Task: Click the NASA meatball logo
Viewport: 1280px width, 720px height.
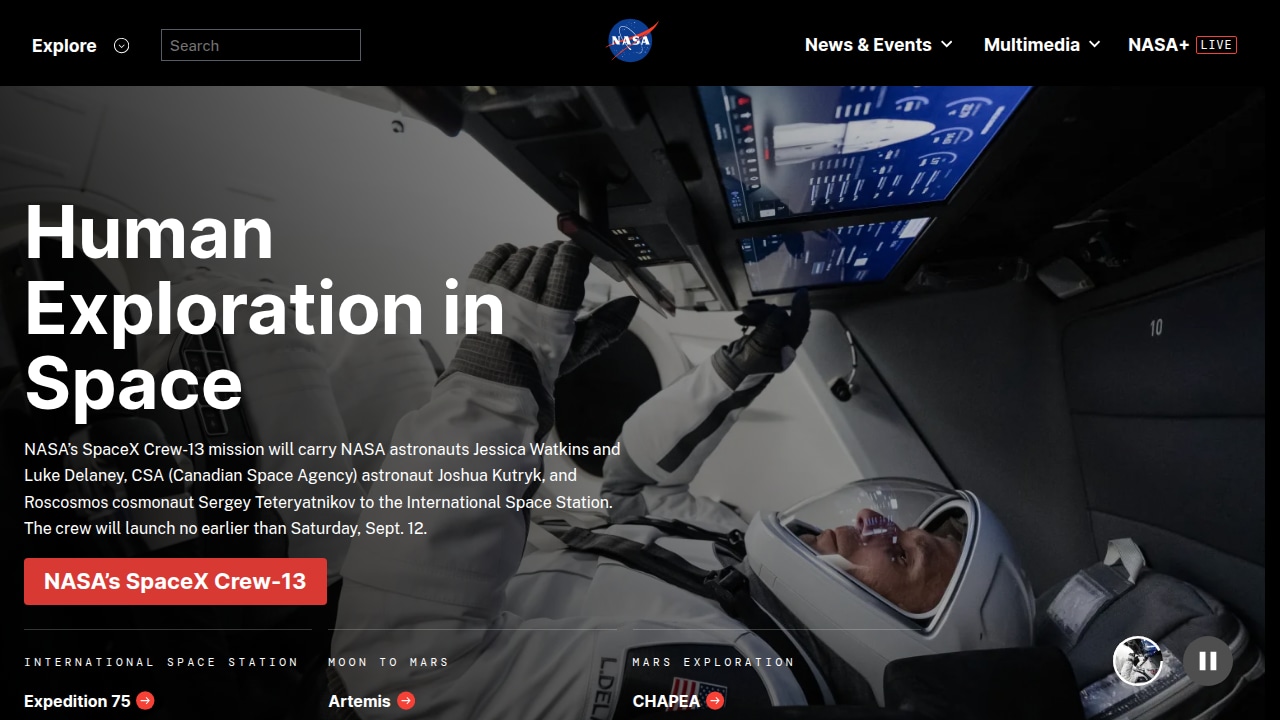Action: (632, 41)
